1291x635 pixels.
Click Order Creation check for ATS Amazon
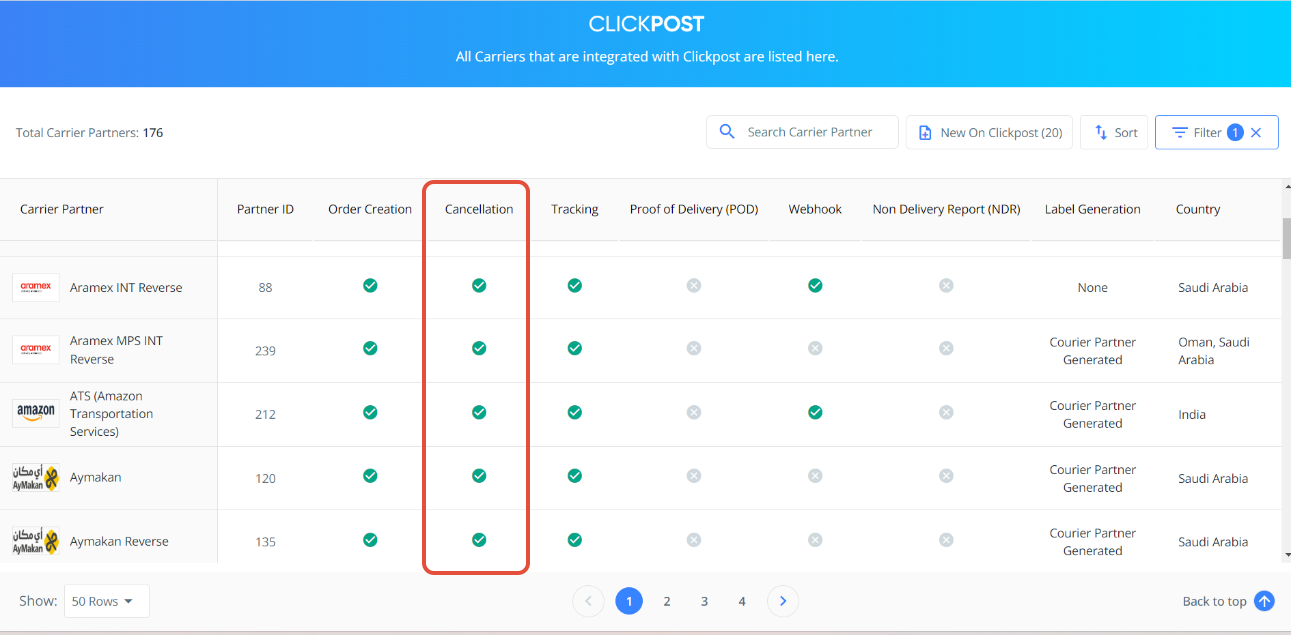click(370, 412)
